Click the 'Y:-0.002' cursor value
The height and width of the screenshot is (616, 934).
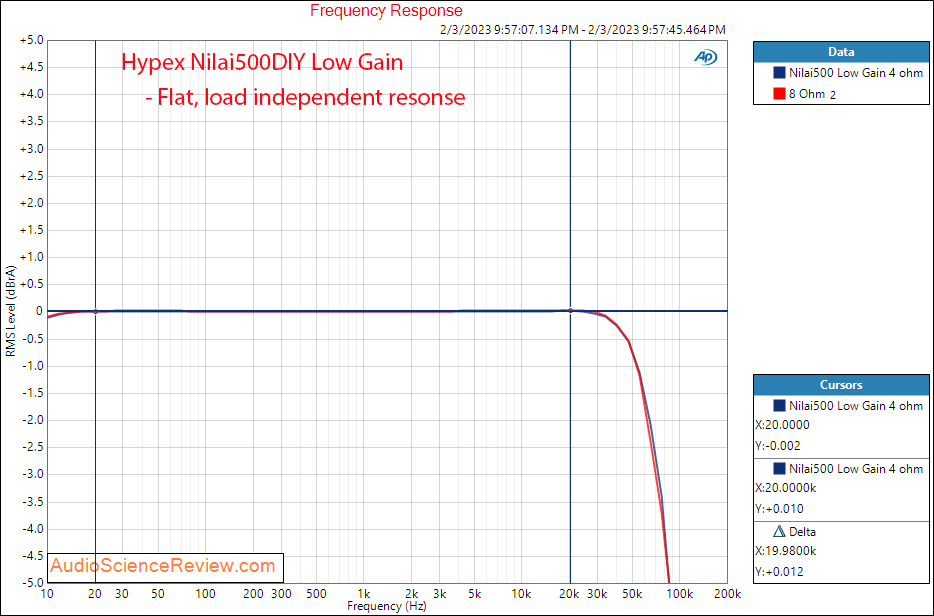(x=778, y=446)
